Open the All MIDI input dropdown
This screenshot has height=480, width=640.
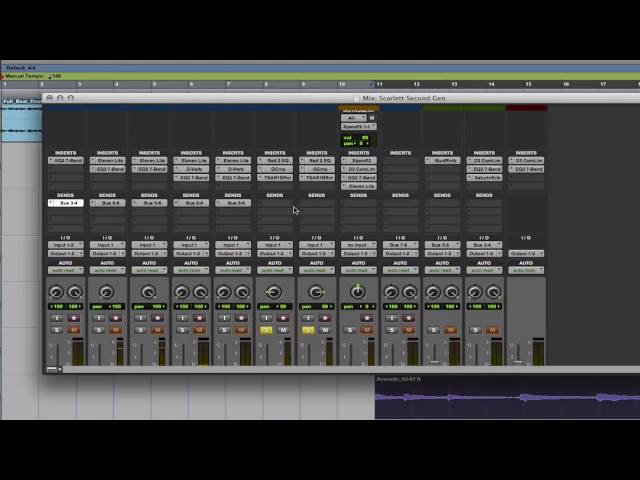[353, 118]
